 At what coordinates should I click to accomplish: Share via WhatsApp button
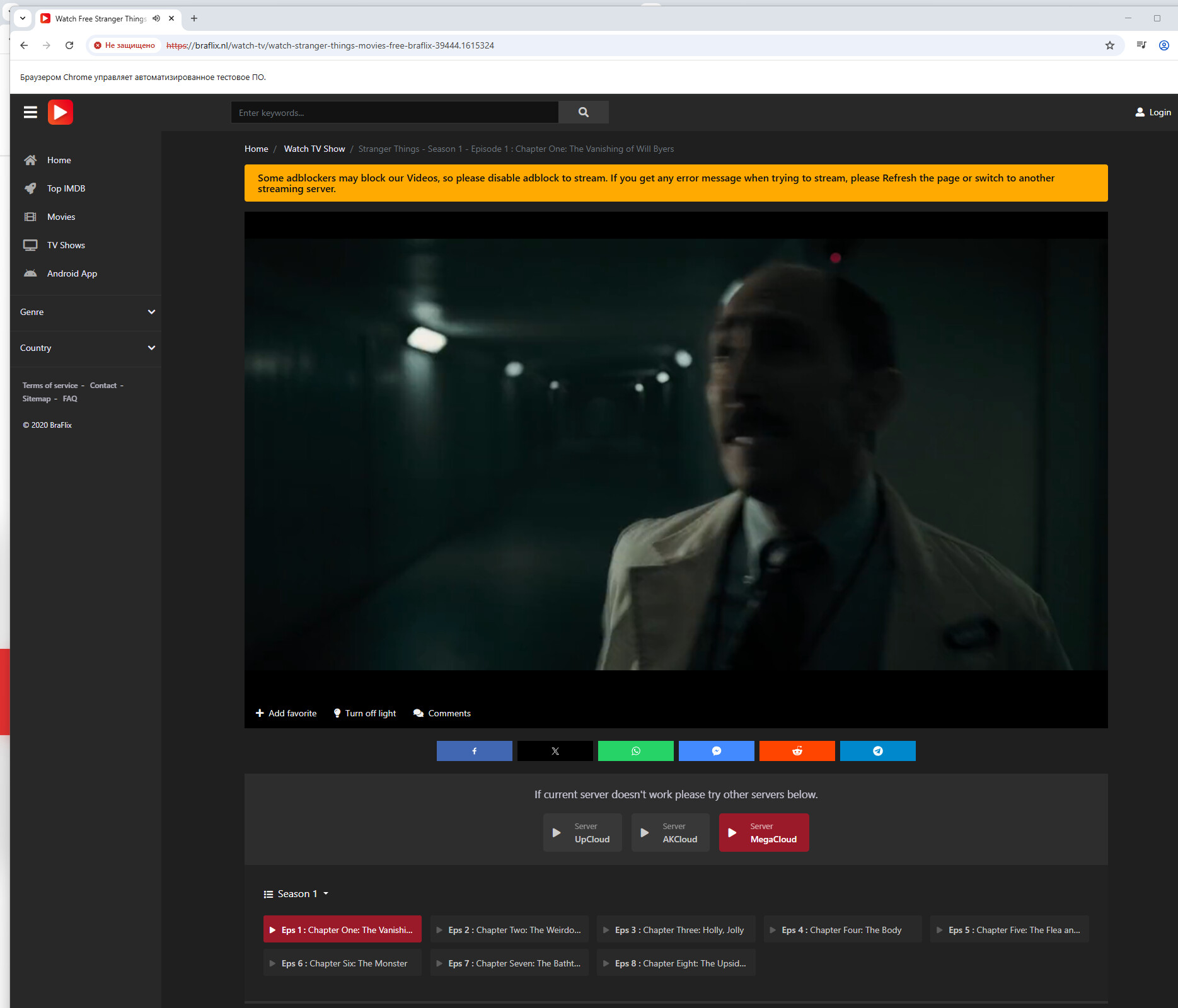pos(635,751)
